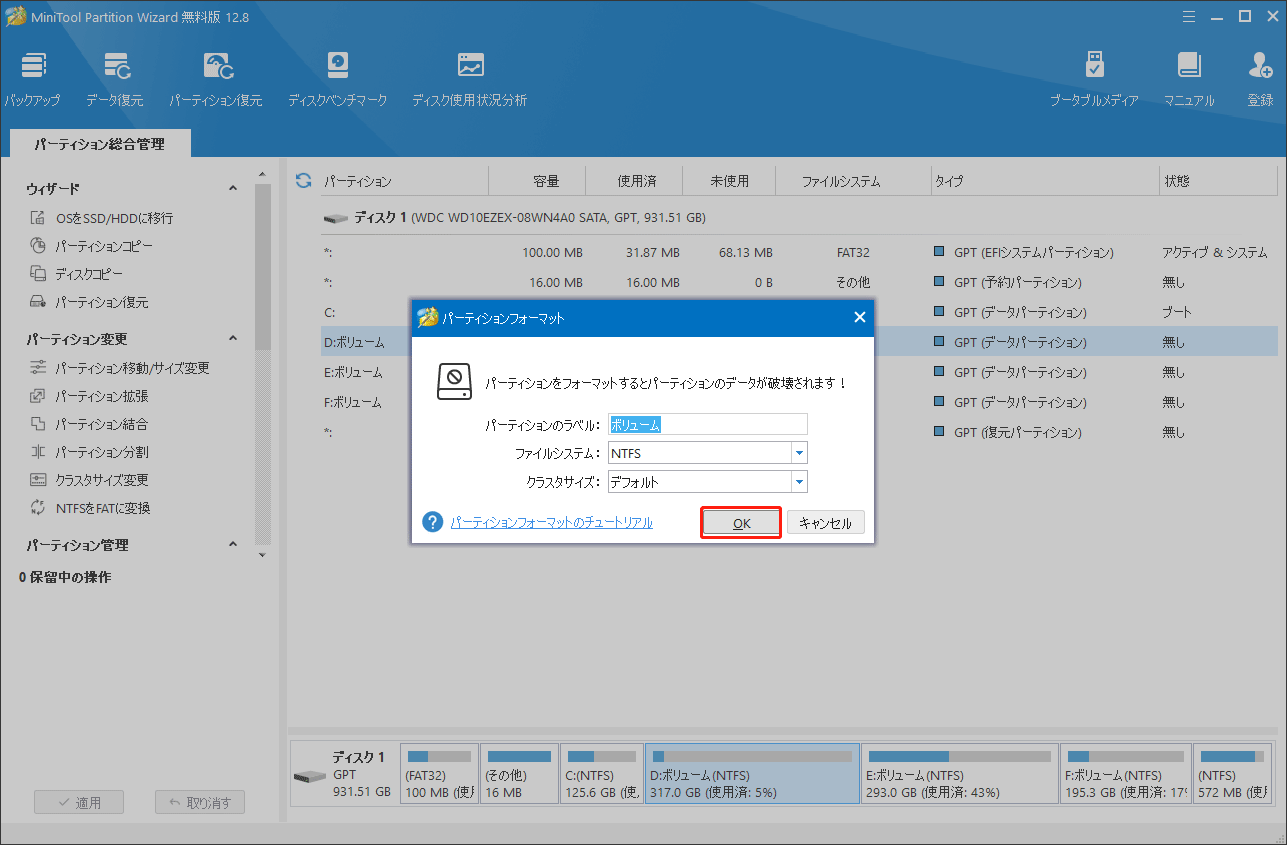This screenshot has width=1287, height=845.
Task: Select the ディスク 1 row in partition table
Action: (x=798, y=217)
